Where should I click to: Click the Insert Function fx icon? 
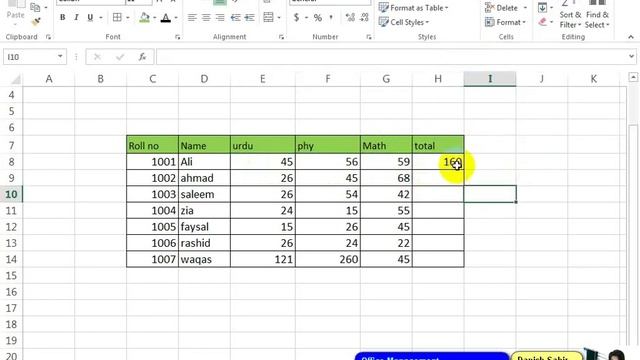click(142, 57)
